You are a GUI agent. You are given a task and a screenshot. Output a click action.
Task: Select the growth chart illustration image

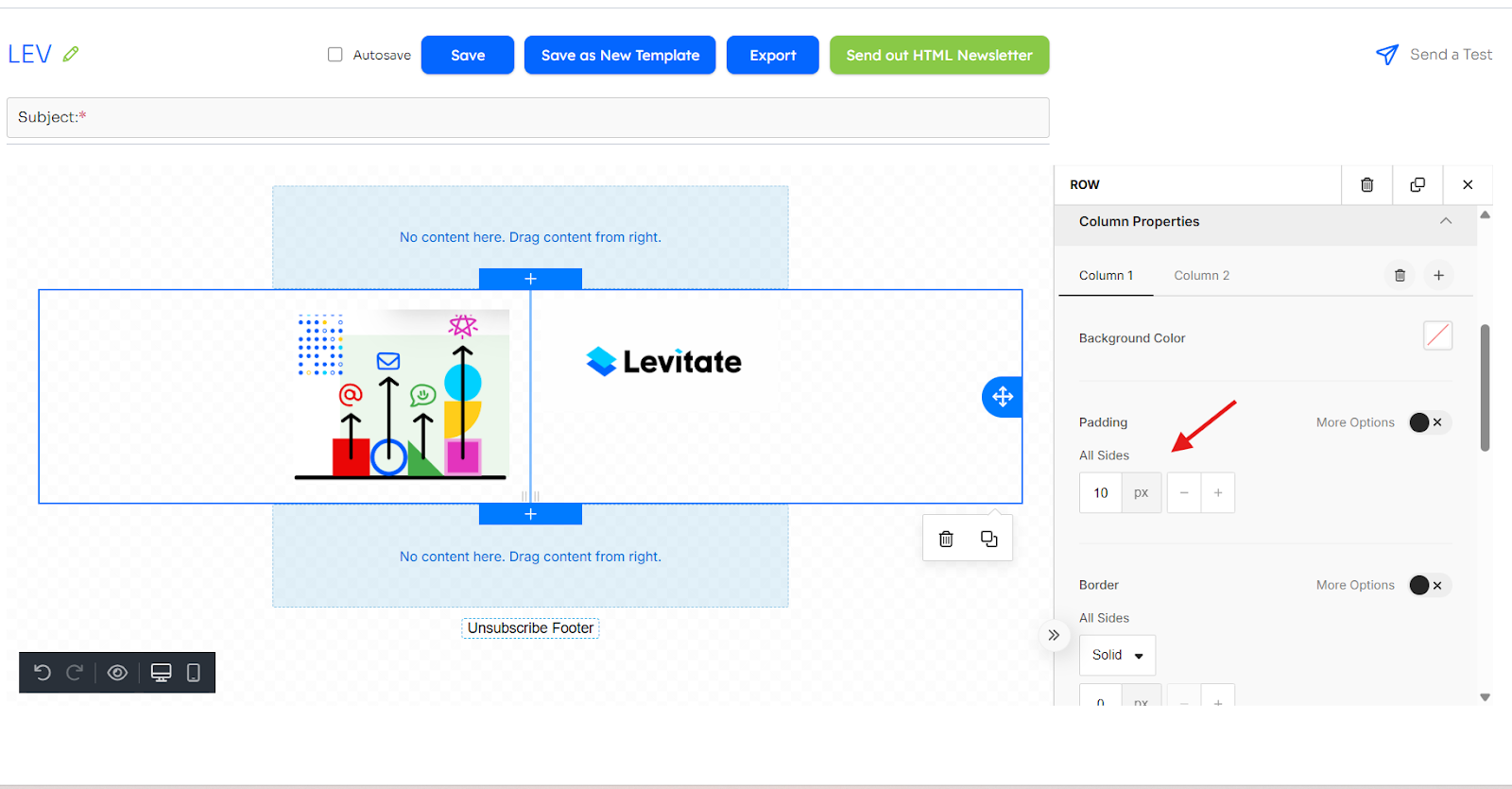(403, 396)
